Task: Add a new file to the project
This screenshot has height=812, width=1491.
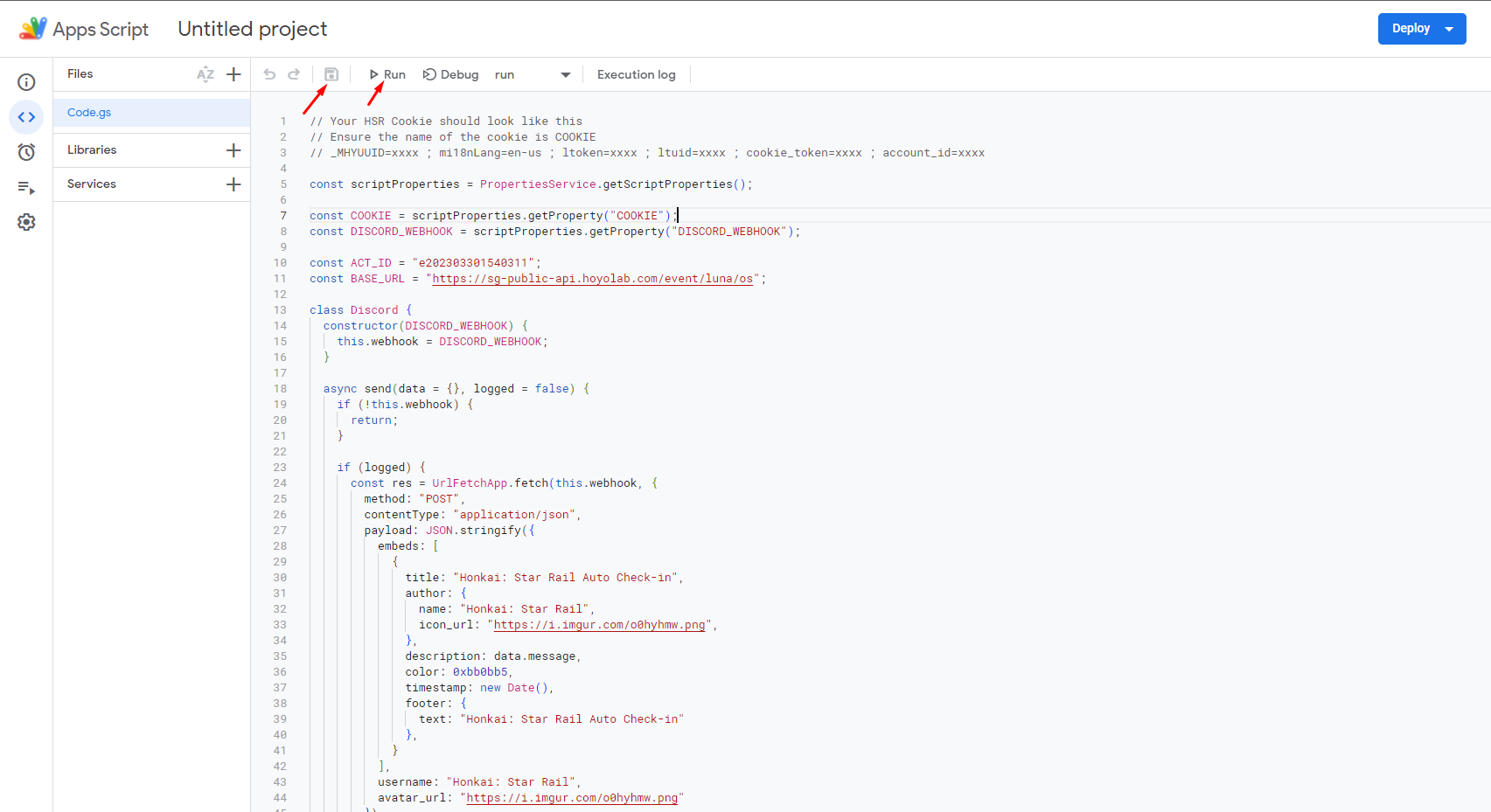Action: point(233,73)
